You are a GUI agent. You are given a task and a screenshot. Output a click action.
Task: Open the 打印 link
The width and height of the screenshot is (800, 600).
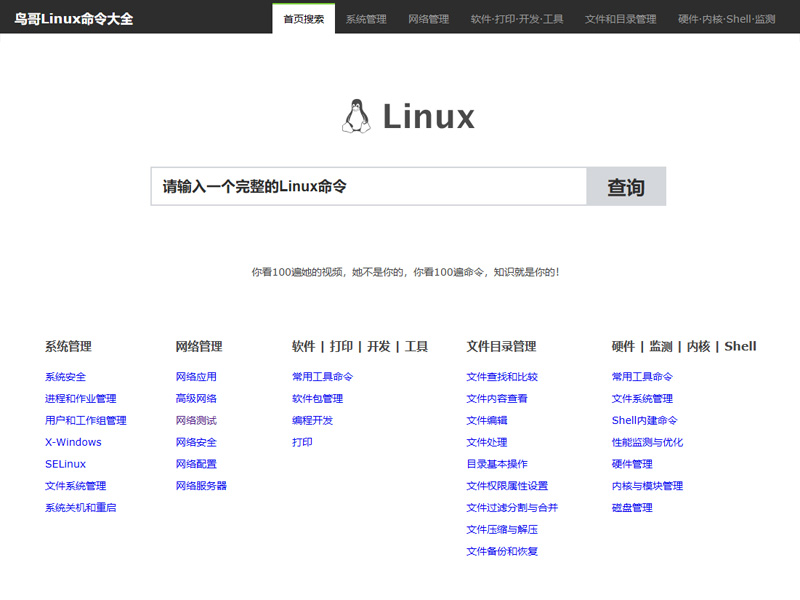click(302, 442)
